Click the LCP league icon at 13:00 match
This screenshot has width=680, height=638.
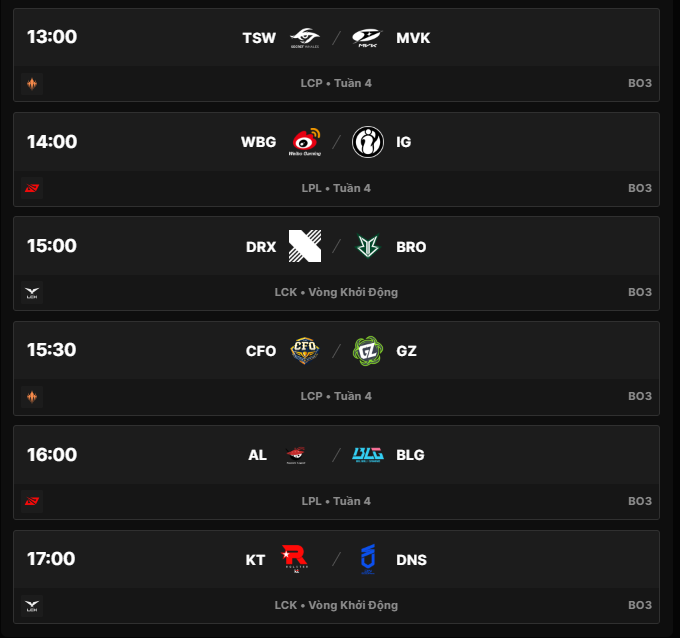click(x=32, y=84)
